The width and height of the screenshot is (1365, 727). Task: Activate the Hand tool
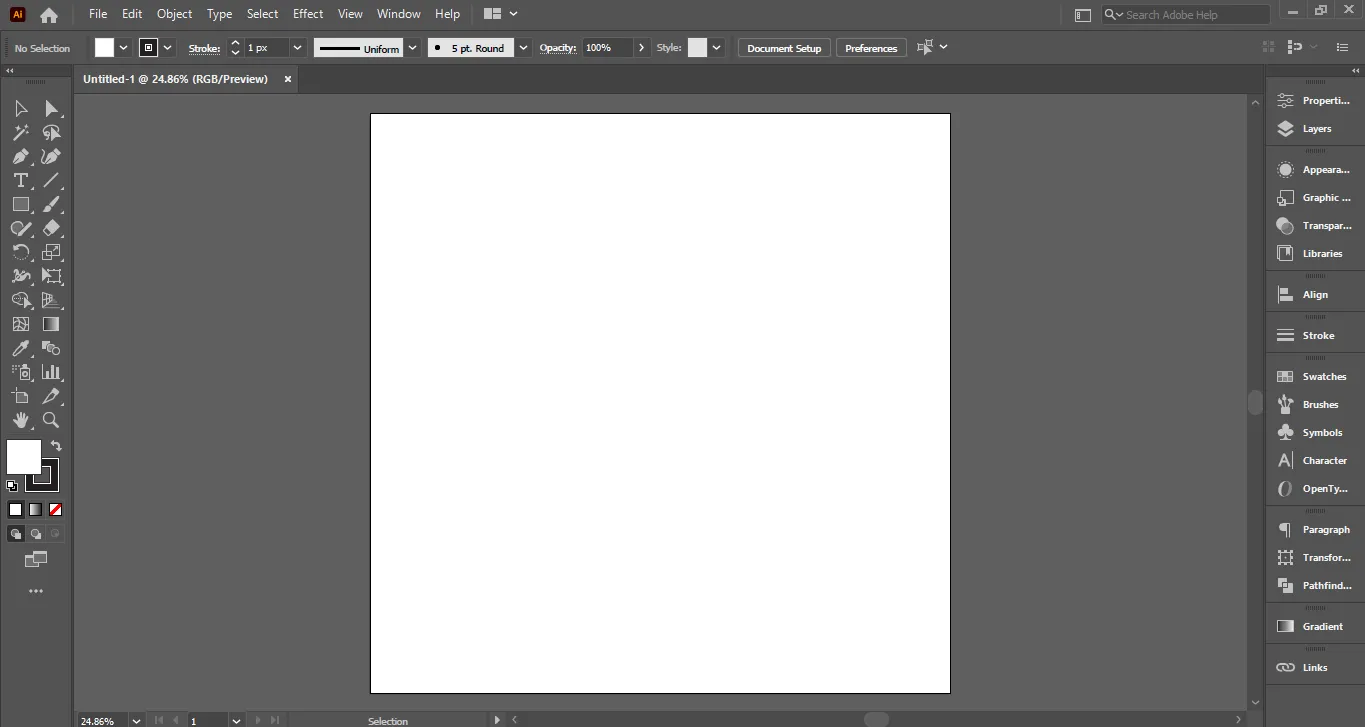pos(20,420)
